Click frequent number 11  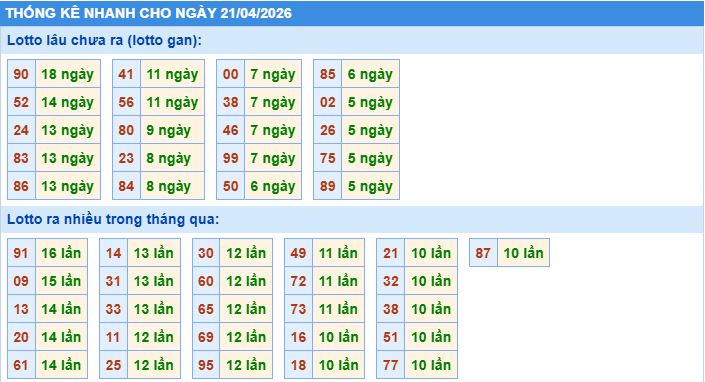pos(114,337)
